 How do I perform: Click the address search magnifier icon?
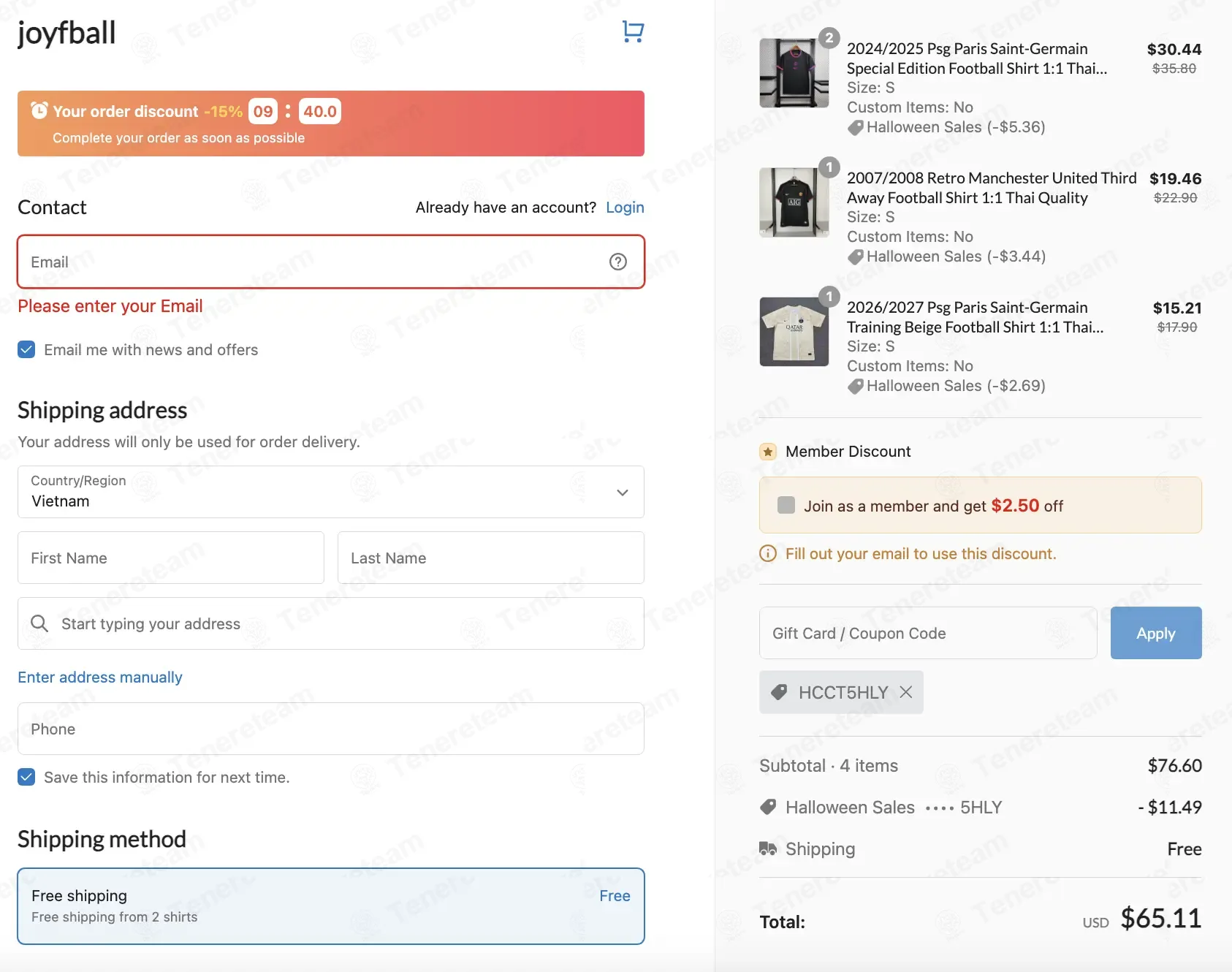click(39, 623)
